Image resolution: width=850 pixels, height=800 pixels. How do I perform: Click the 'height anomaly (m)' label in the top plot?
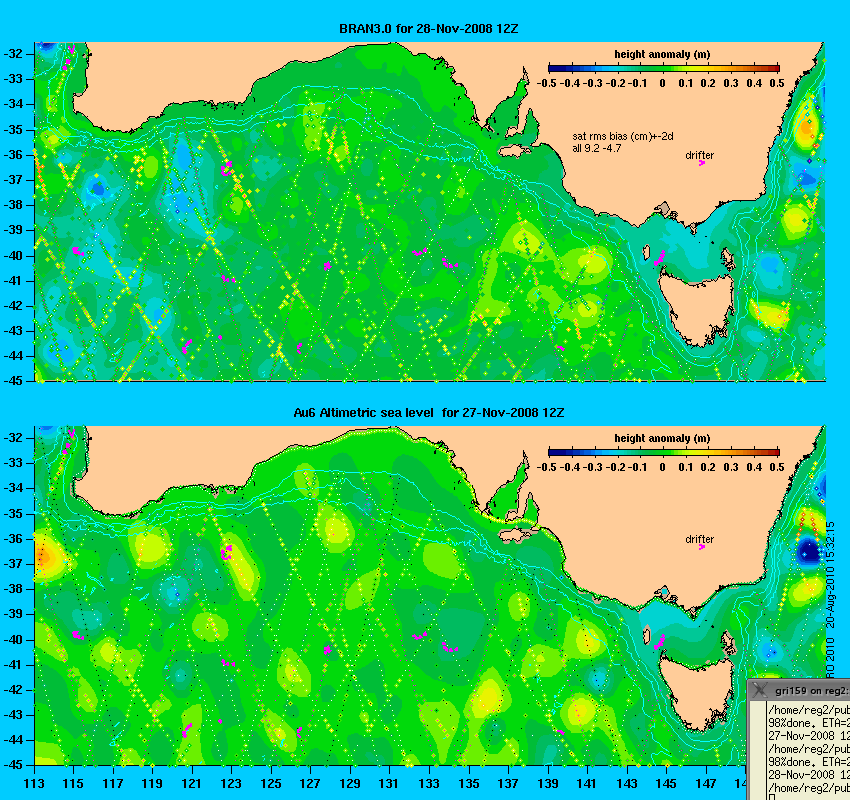click(662, 54)
